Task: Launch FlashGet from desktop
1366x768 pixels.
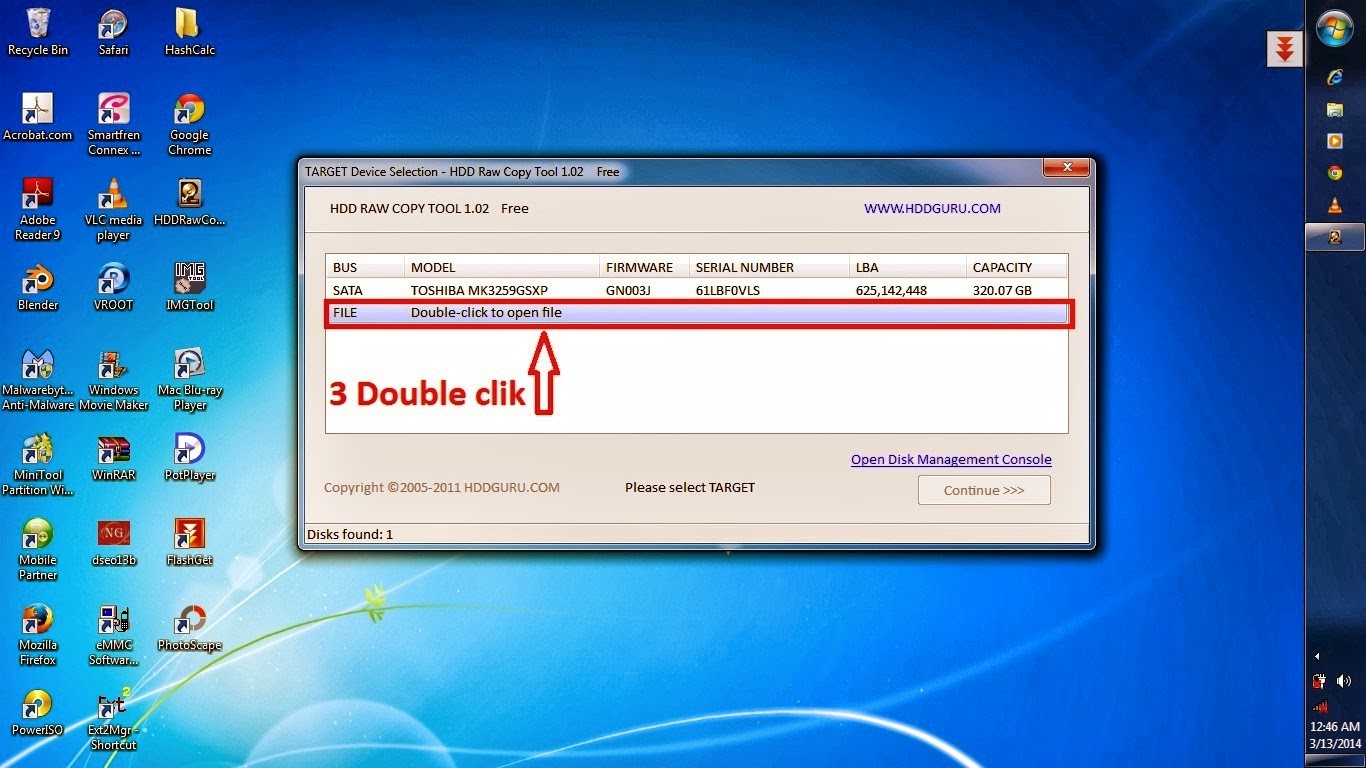Action: click(189, 542)
